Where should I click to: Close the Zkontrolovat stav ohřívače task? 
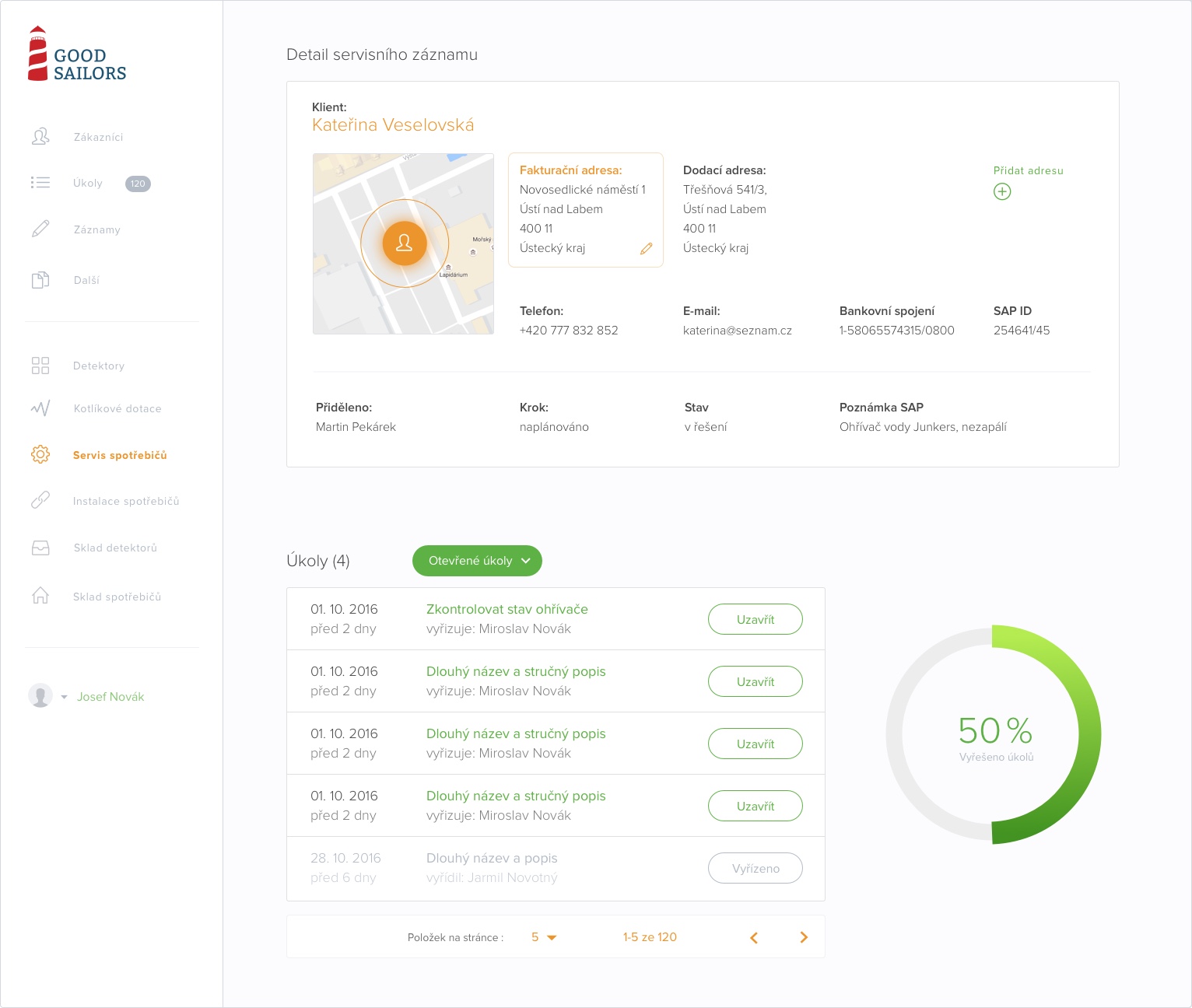click(755, 619)
